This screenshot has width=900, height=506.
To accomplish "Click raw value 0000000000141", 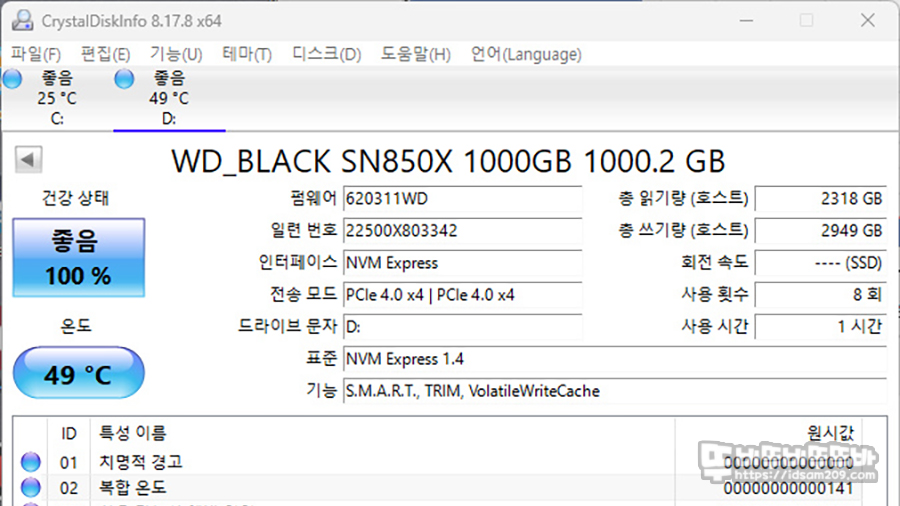I will [788, 488].
